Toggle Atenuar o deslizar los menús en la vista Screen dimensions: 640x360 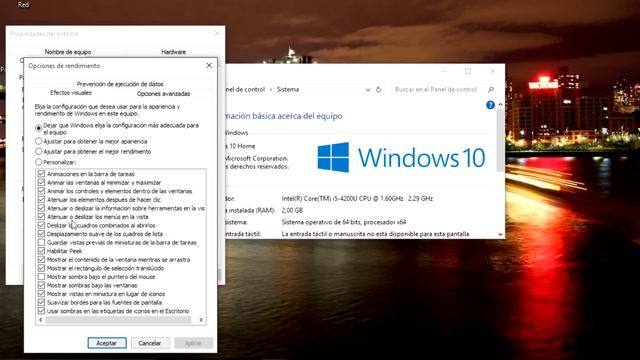pyautogui.click(x=41, y=216)
